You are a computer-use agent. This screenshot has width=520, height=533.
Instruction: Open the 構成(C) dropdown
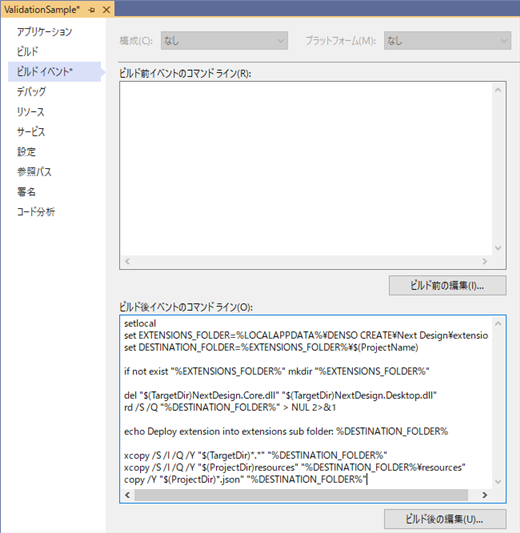pos(224,41)
